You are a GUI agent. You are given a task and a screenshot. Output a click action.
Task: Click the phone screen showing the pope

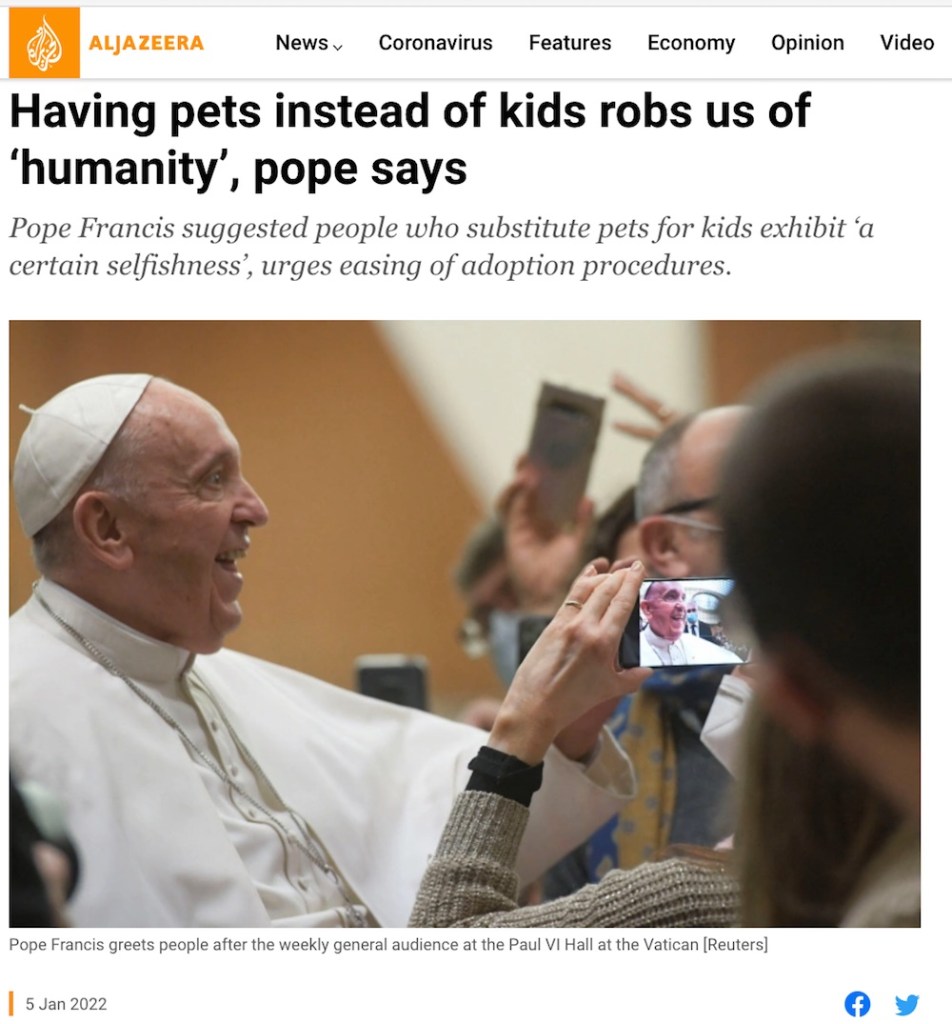click(686, 622)
